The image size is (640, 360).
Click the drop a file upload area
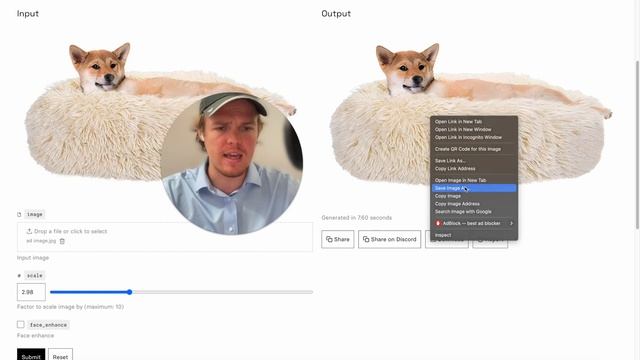click(165, 237)
